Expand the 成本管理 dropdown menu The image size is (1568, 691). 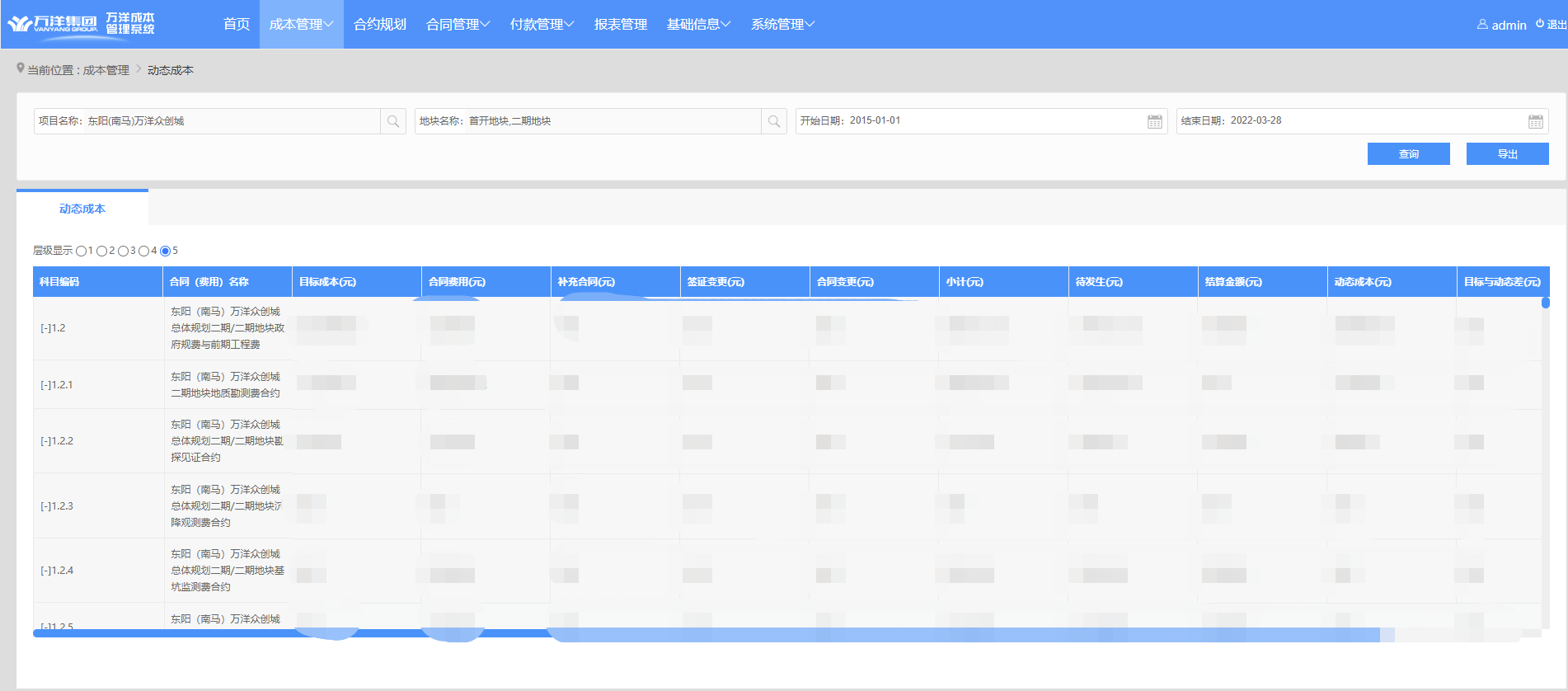click(301, 25)
